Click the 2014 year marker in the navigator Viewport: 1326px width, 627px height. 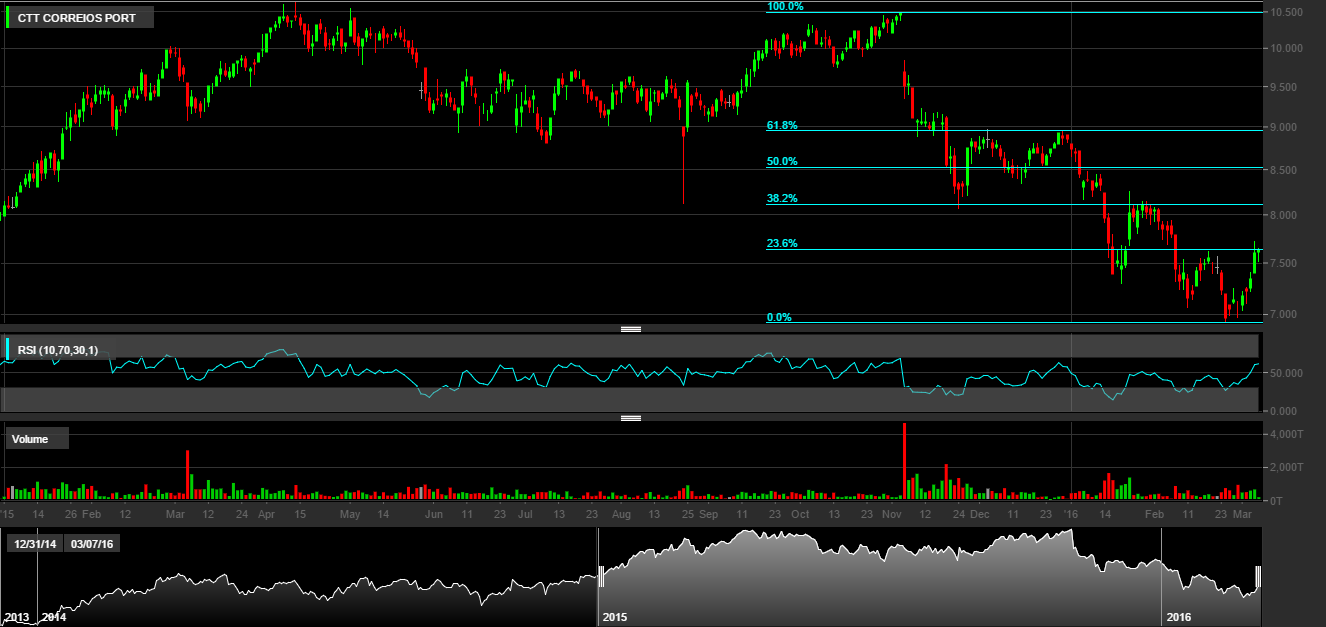(54, 618)
